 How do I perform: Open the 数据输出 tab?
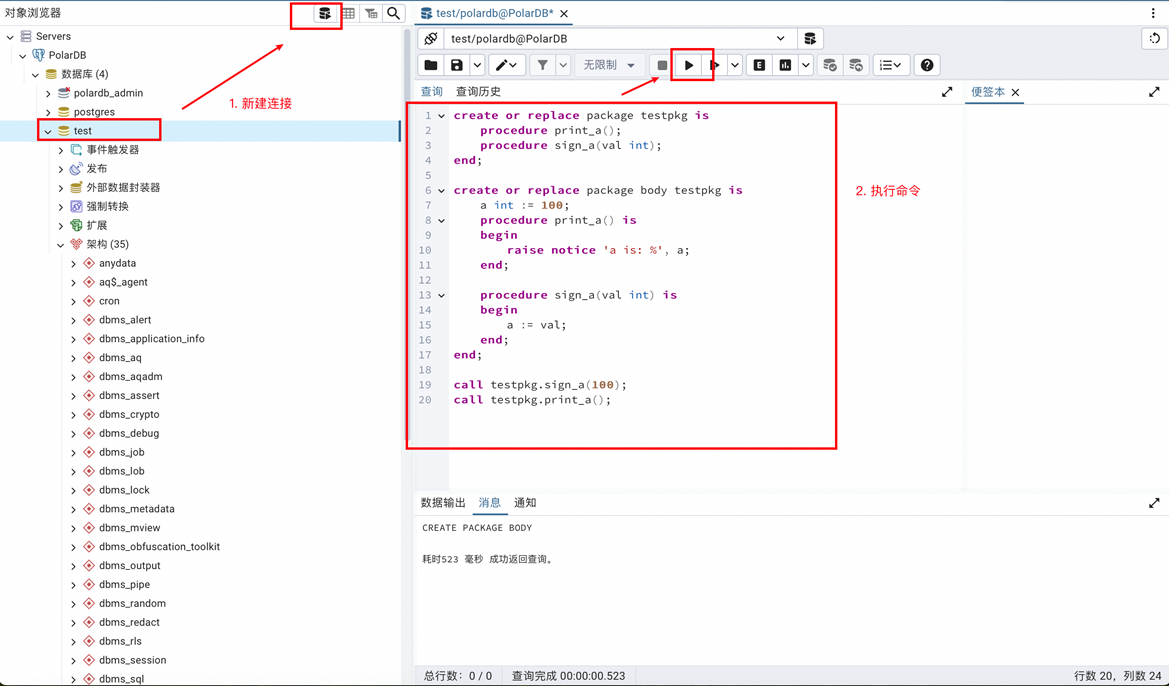(443, 503)
